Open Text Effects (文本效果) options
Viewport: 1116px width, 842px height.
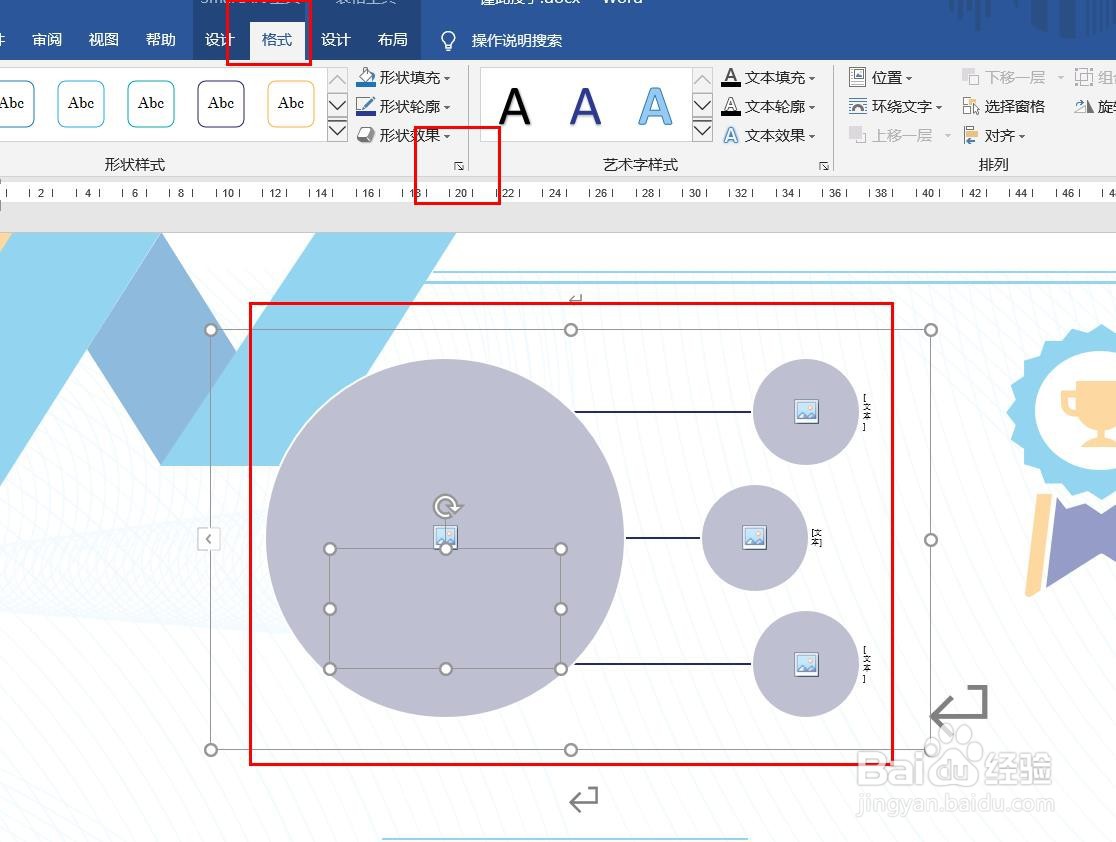click(x=732, y=135)
